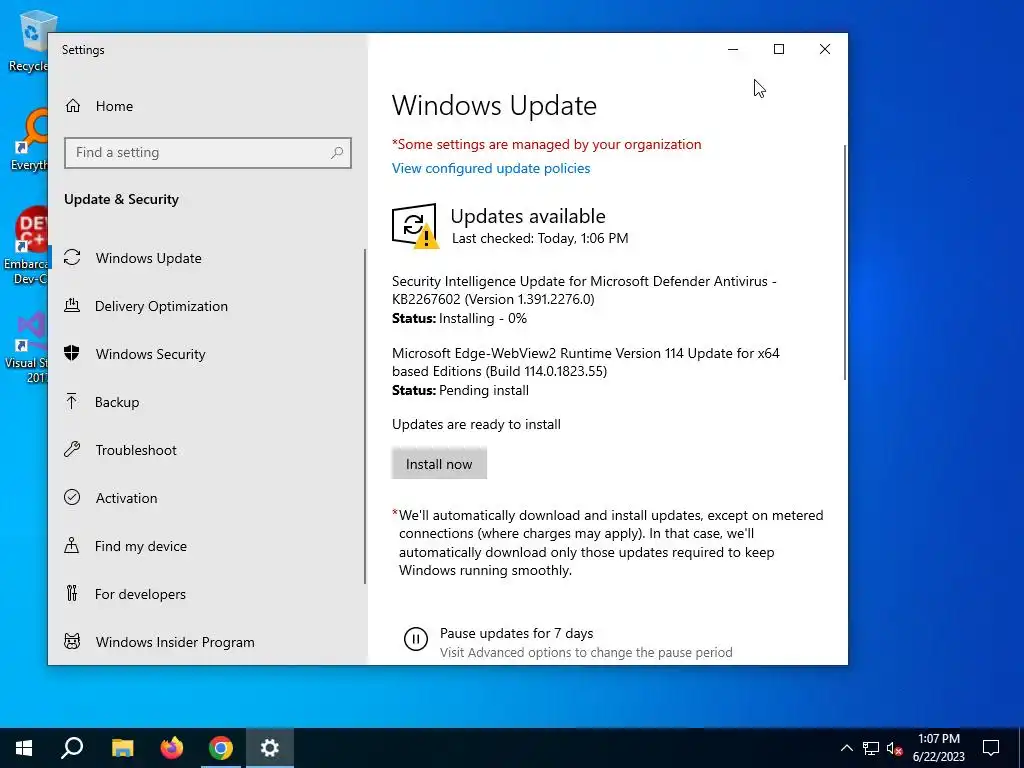Click the Windows Security shield icon

click(x=72, y=353)
